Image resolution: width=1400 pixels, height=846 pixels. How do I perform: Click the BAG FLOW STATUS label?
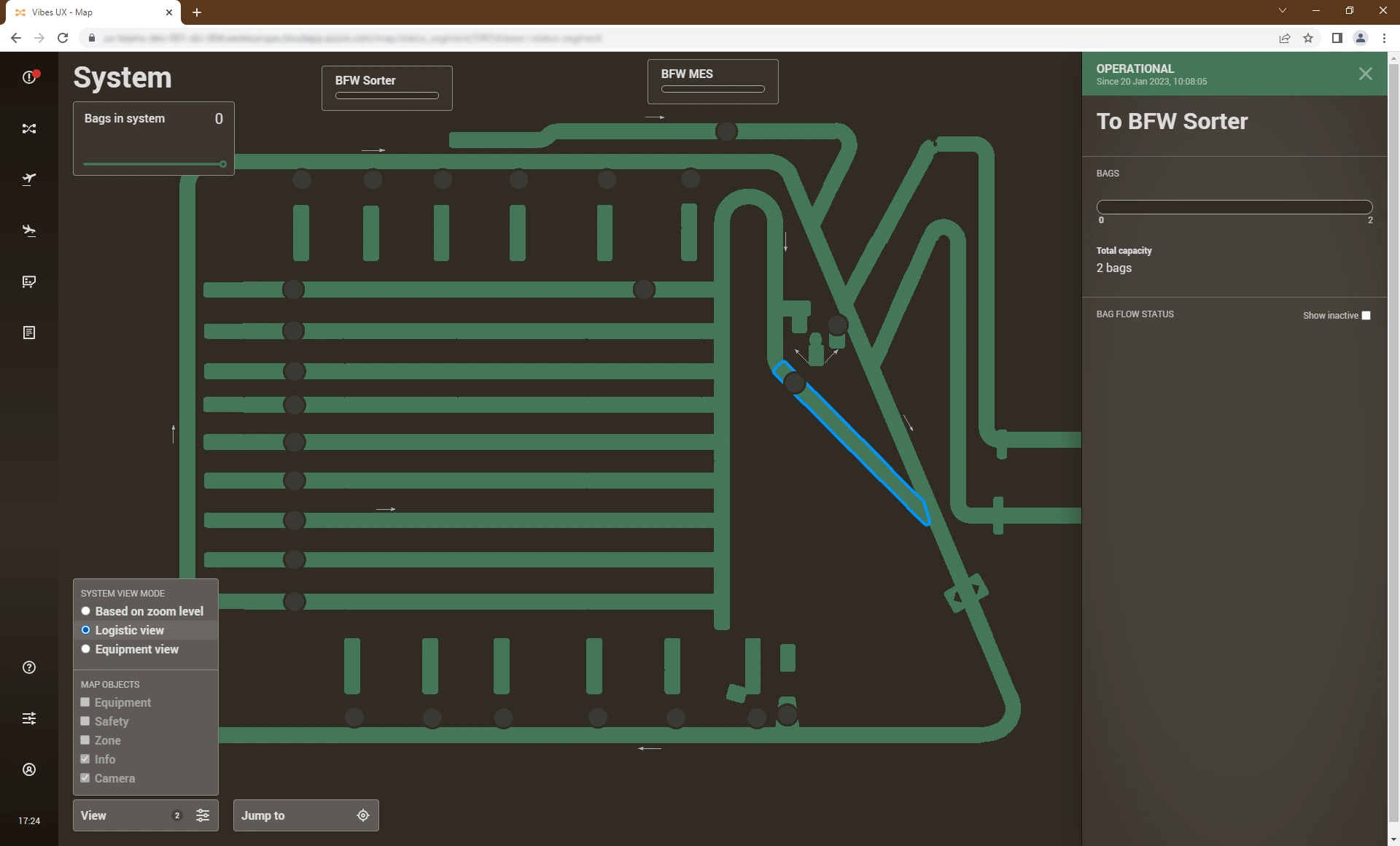tap(1135, 314)
